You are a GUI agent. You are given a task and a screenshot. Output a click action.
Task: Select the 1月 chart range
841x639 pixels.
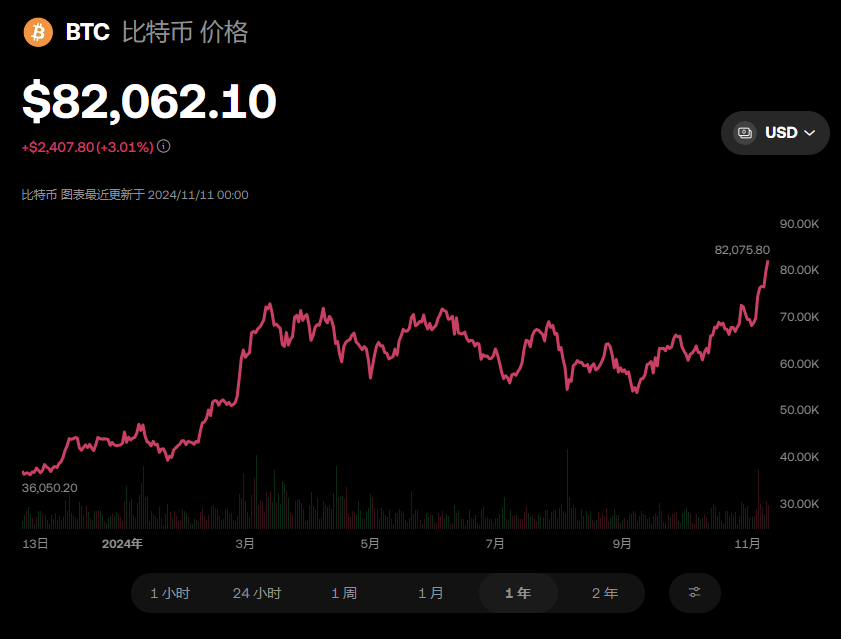tap(431, 593)
